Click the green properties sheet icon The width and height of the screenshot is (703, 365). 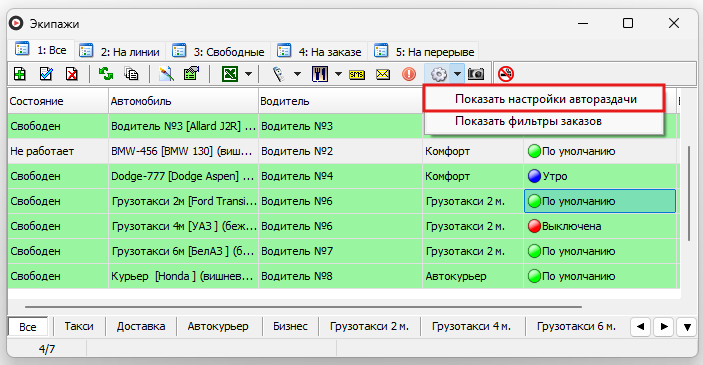pyautogui.click(x=191, y=74)
